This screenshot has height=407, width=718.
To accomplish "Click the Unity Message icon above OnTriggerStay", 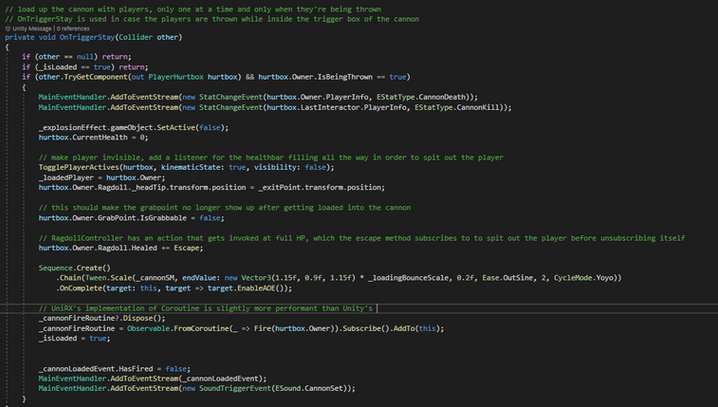I will click(8, 28).
